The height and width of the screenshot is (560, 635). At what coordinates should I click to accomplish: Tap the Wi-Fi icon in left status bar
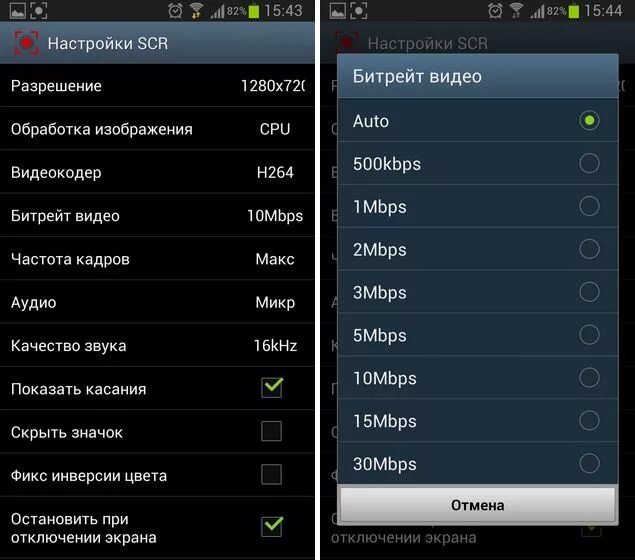(x=197, y=11)
